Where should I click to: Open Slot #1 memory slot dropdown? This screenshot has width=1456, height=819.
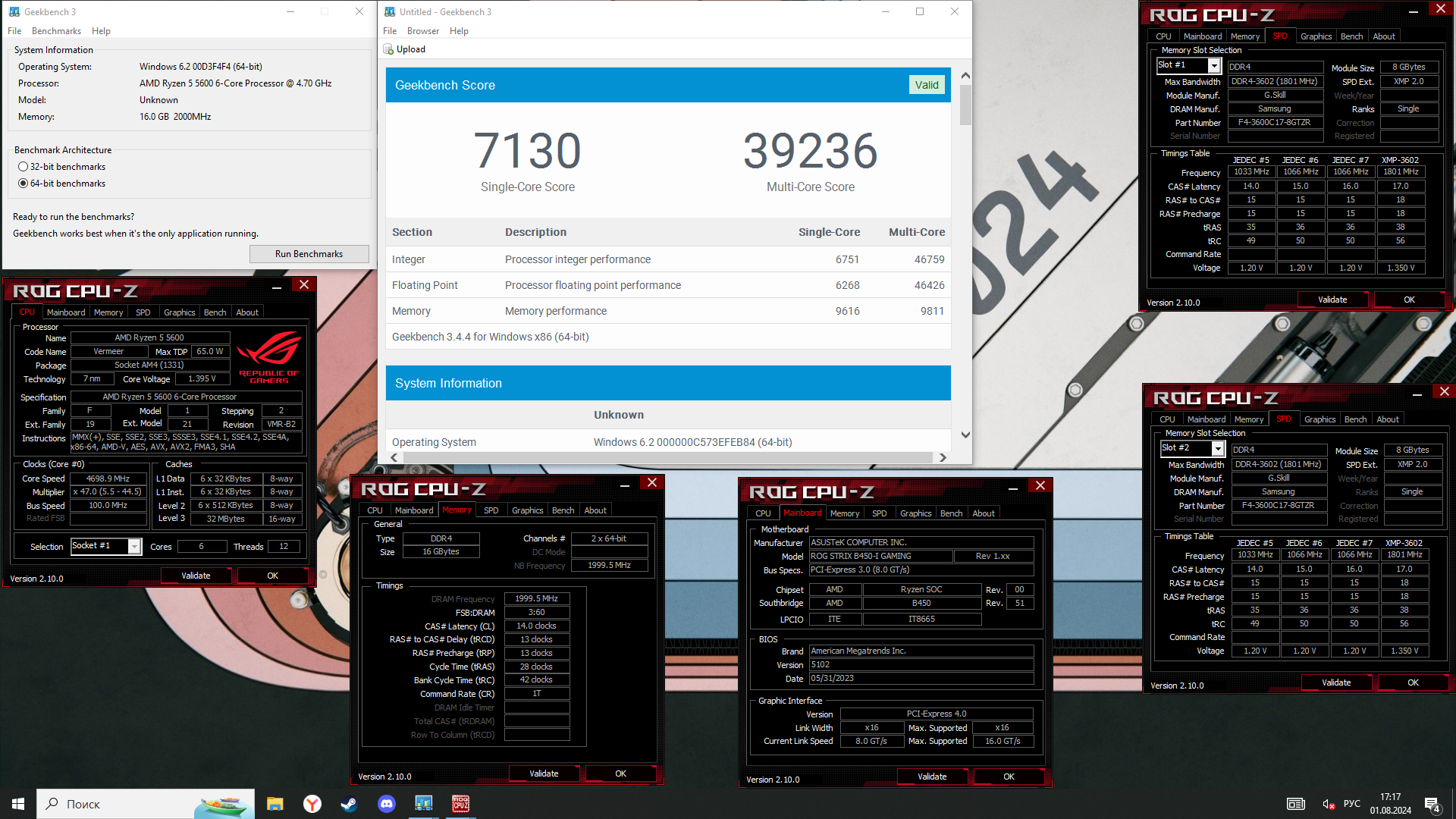[x=1213, y=66]
